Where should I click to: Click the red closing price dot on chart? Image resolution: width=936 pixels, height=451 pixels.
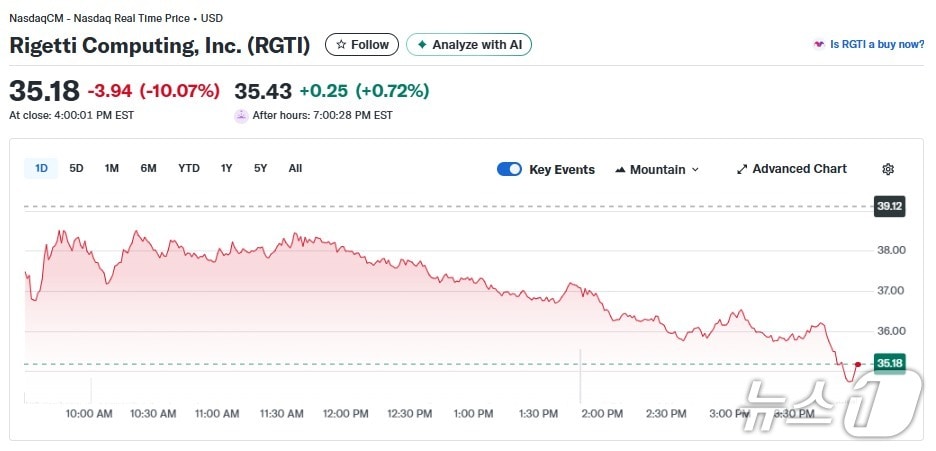(858, 363)
